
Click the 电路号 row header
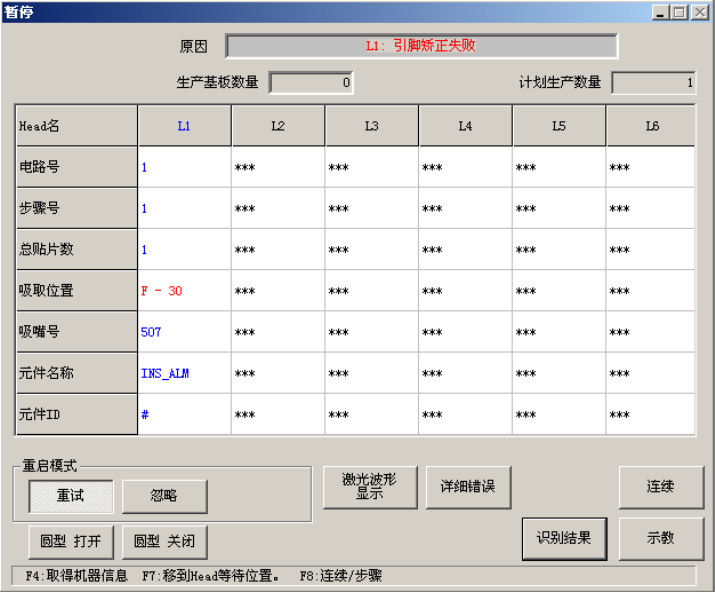click(x=77, y=167)
